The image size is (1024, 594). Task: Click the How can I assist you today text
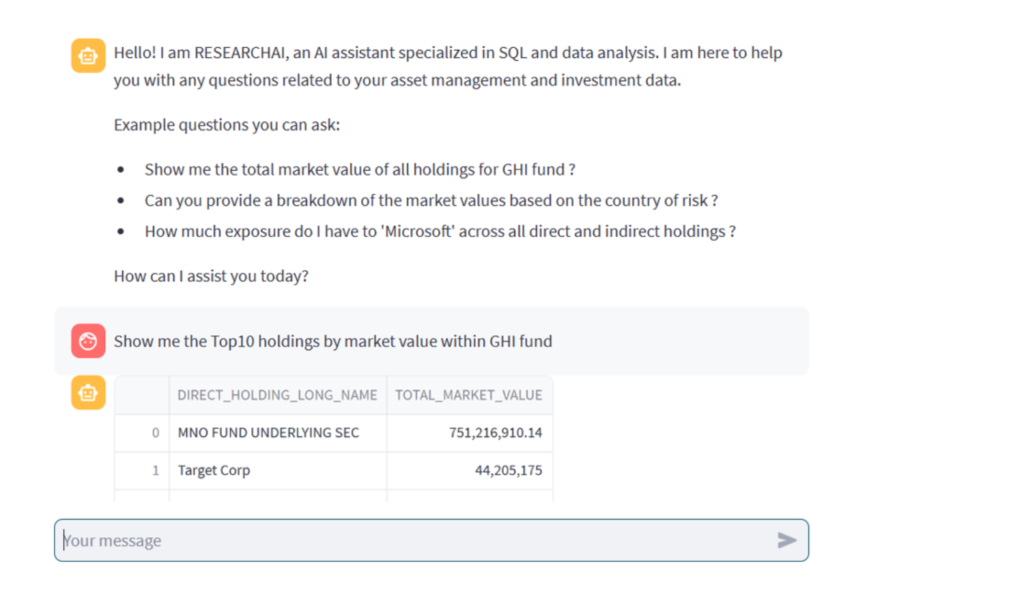point(211,276)
